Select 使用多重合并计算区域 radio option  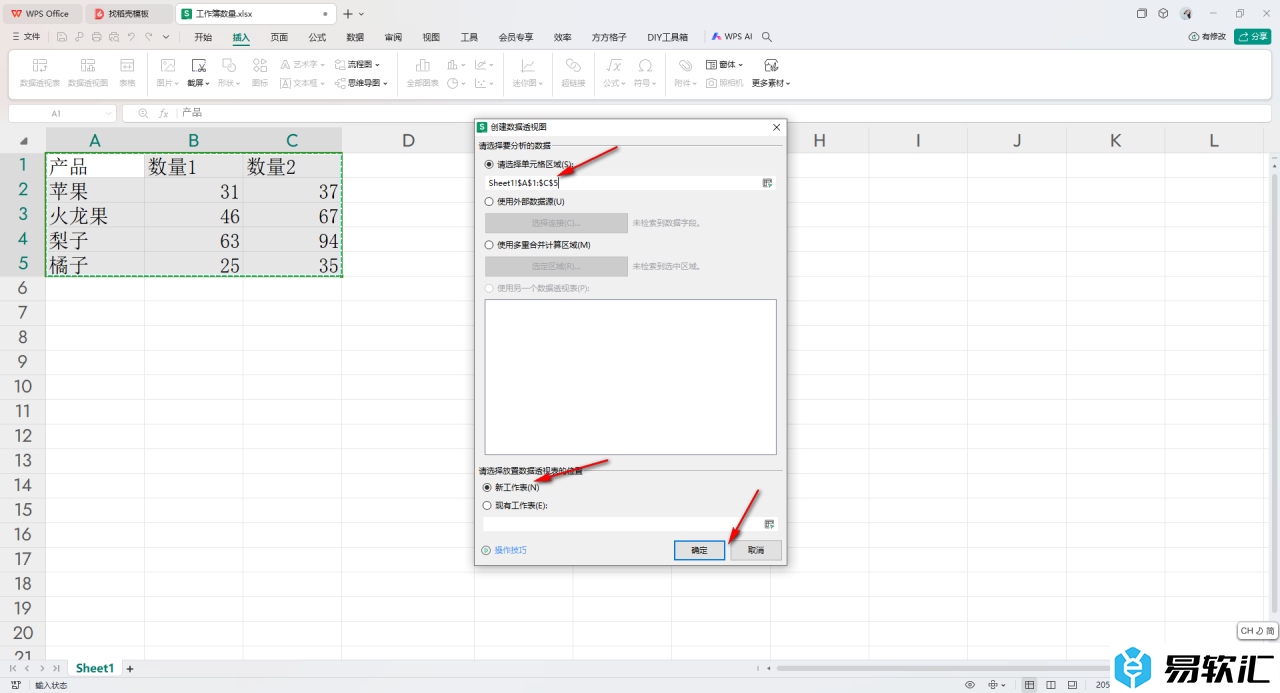click(x=489, y=245)
